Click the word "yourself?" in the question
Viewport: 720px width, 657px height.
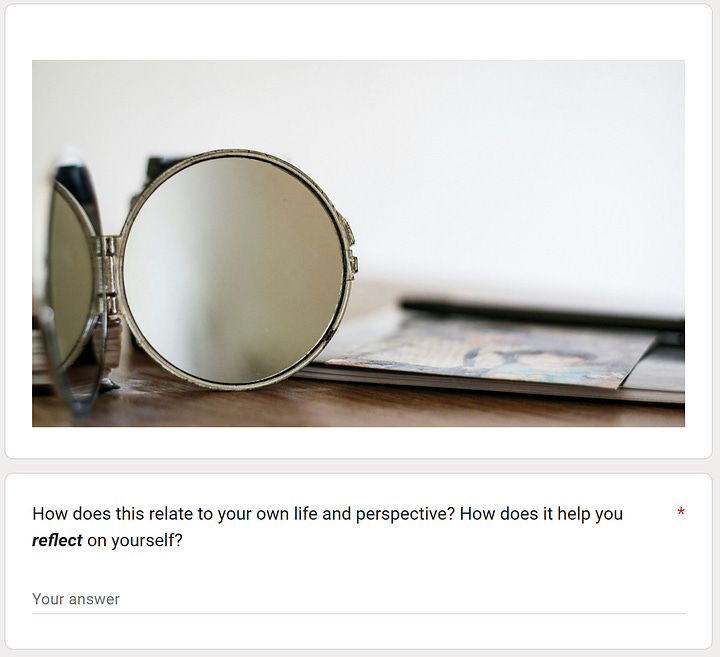tap(147, 540)
